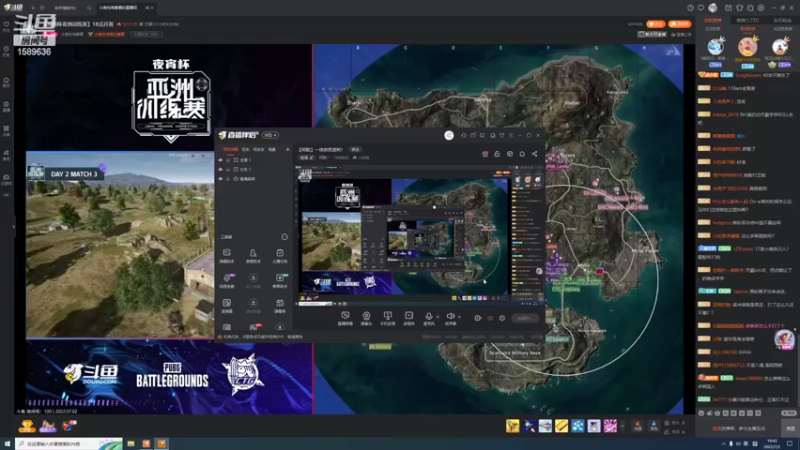Lock the first source layer in the companion window
The width and height of the screenshot is (800, 450).
point(228,160)
